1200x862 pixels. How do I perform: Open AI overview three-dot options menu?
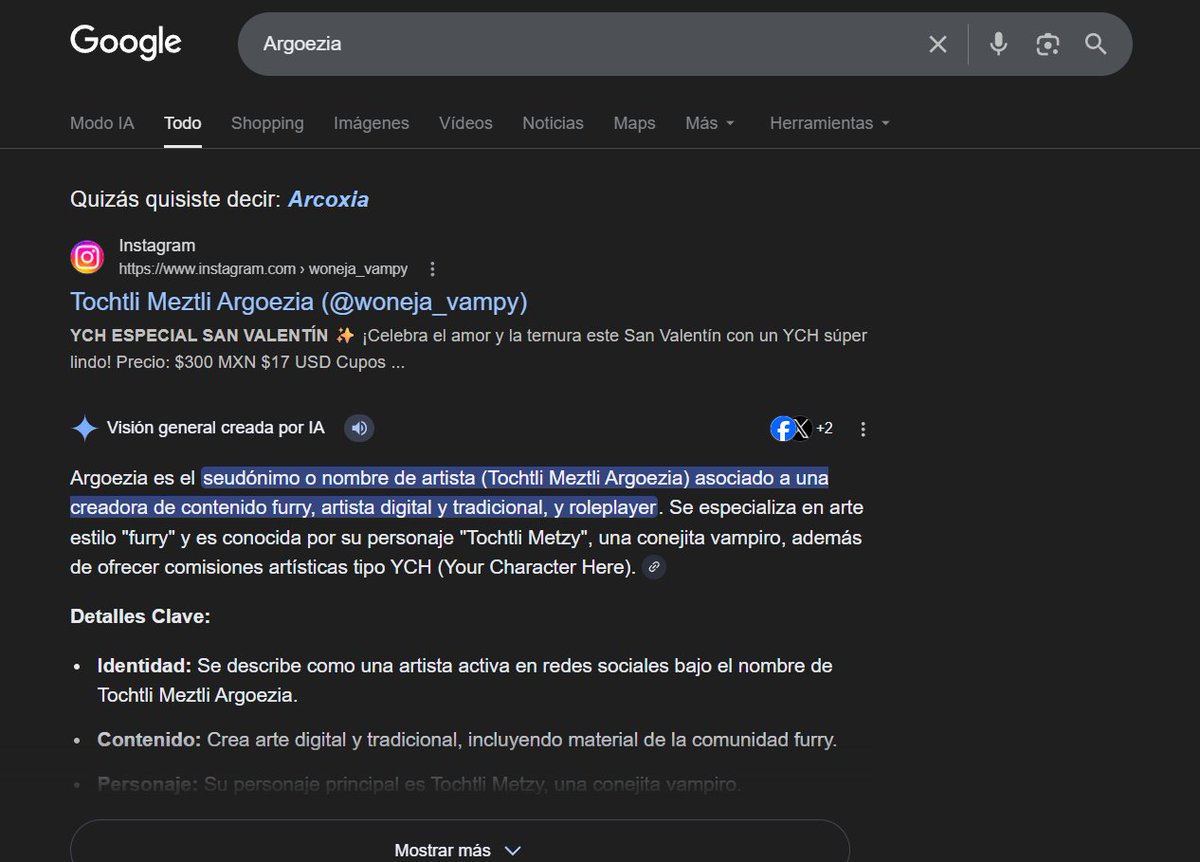tap(863, 429)
